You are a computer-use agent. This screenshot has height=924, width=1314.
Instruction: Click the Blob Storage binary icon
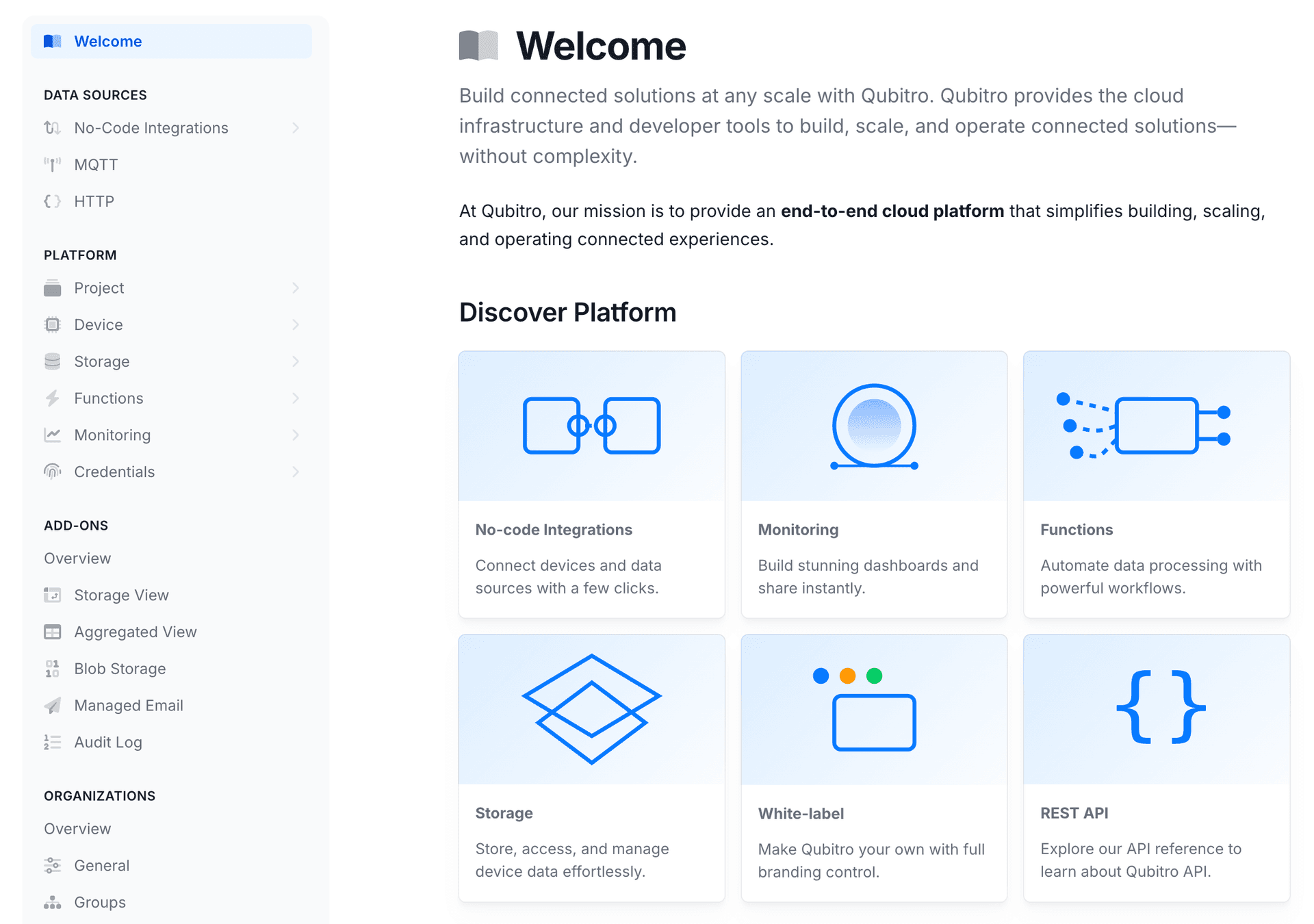pos(53,669)
